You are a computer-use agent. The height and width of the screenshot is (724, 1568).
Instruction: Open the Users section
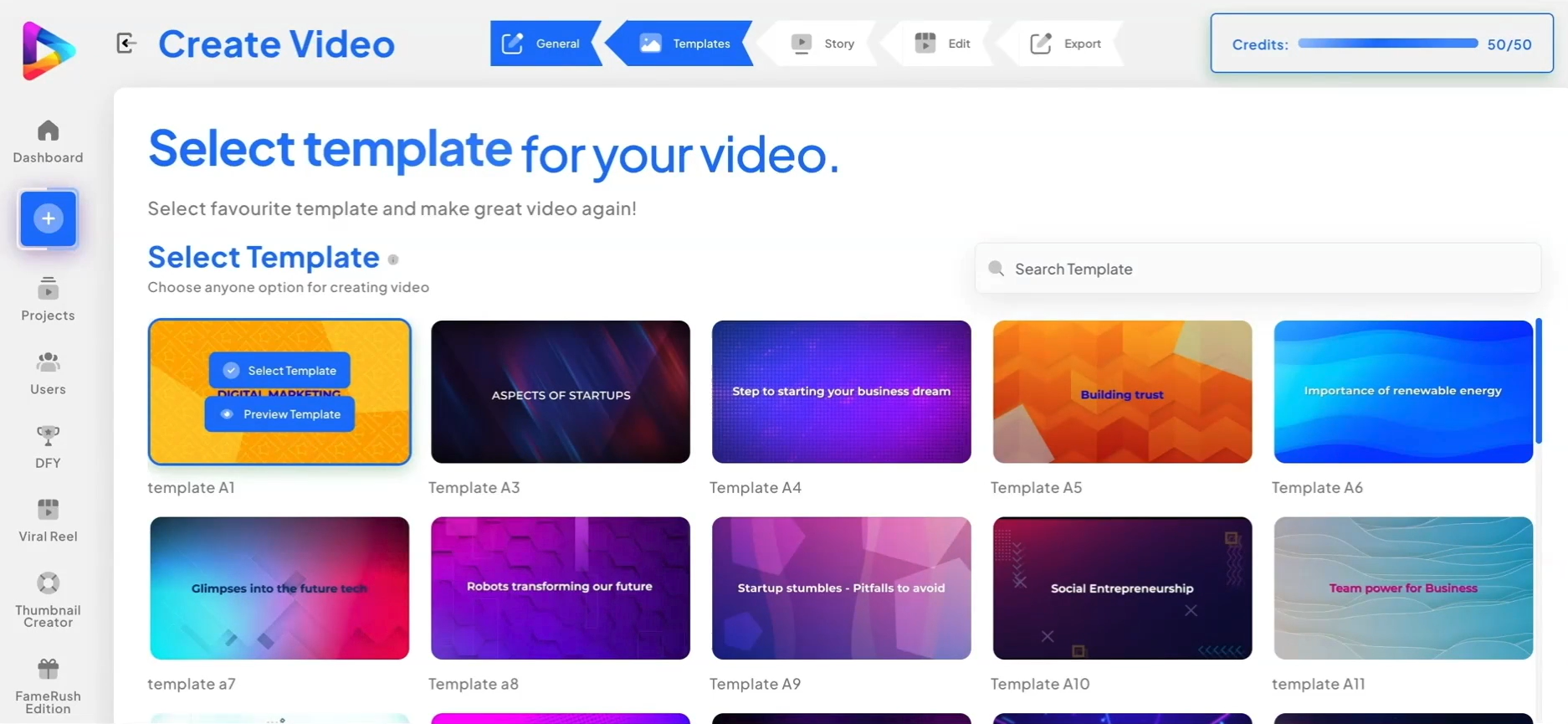48,373
